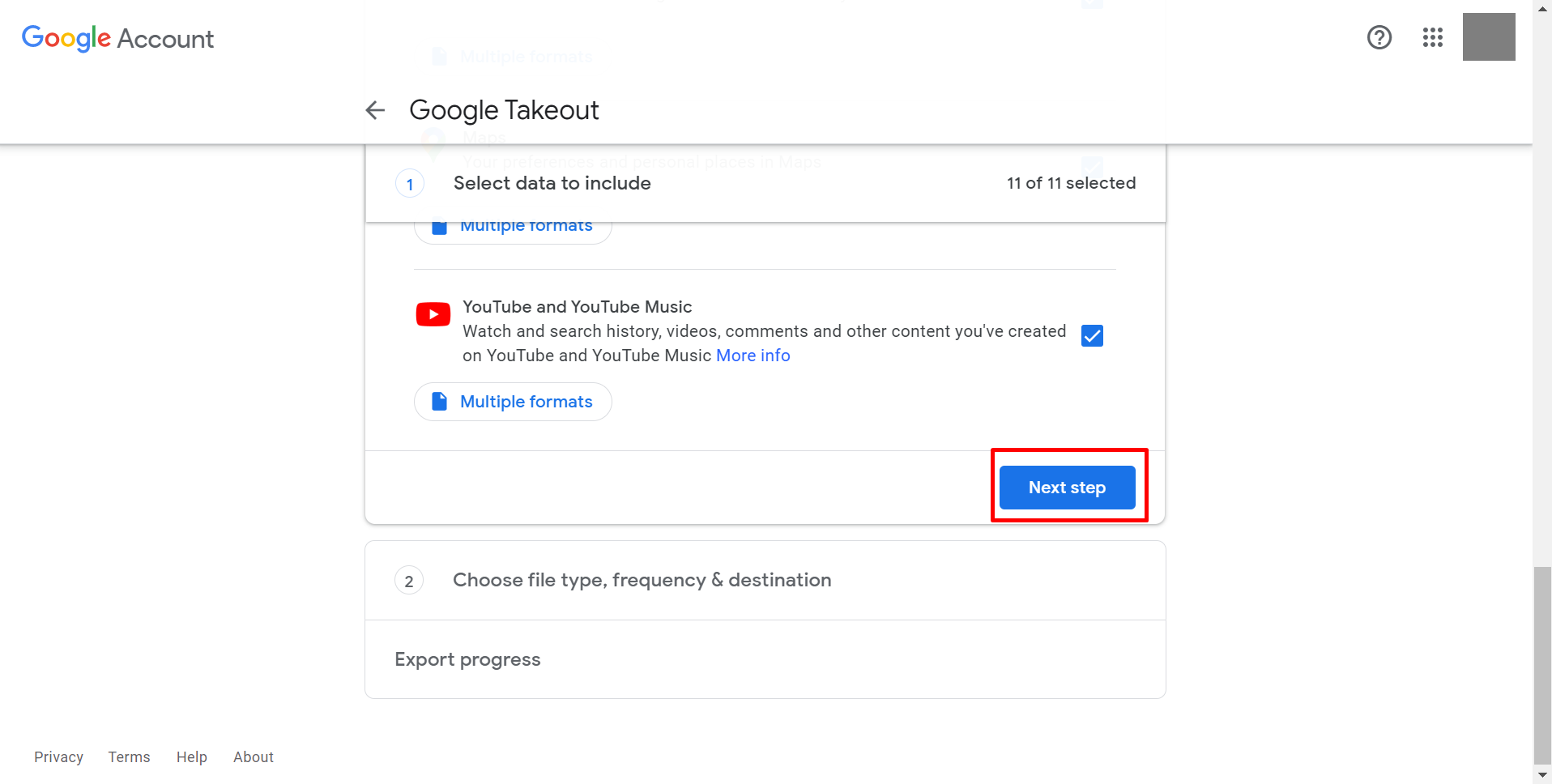This screenshot has width=1552, height=784.
Task: Click the scrollbar down arrow
Action: (x=1542, y=775)
